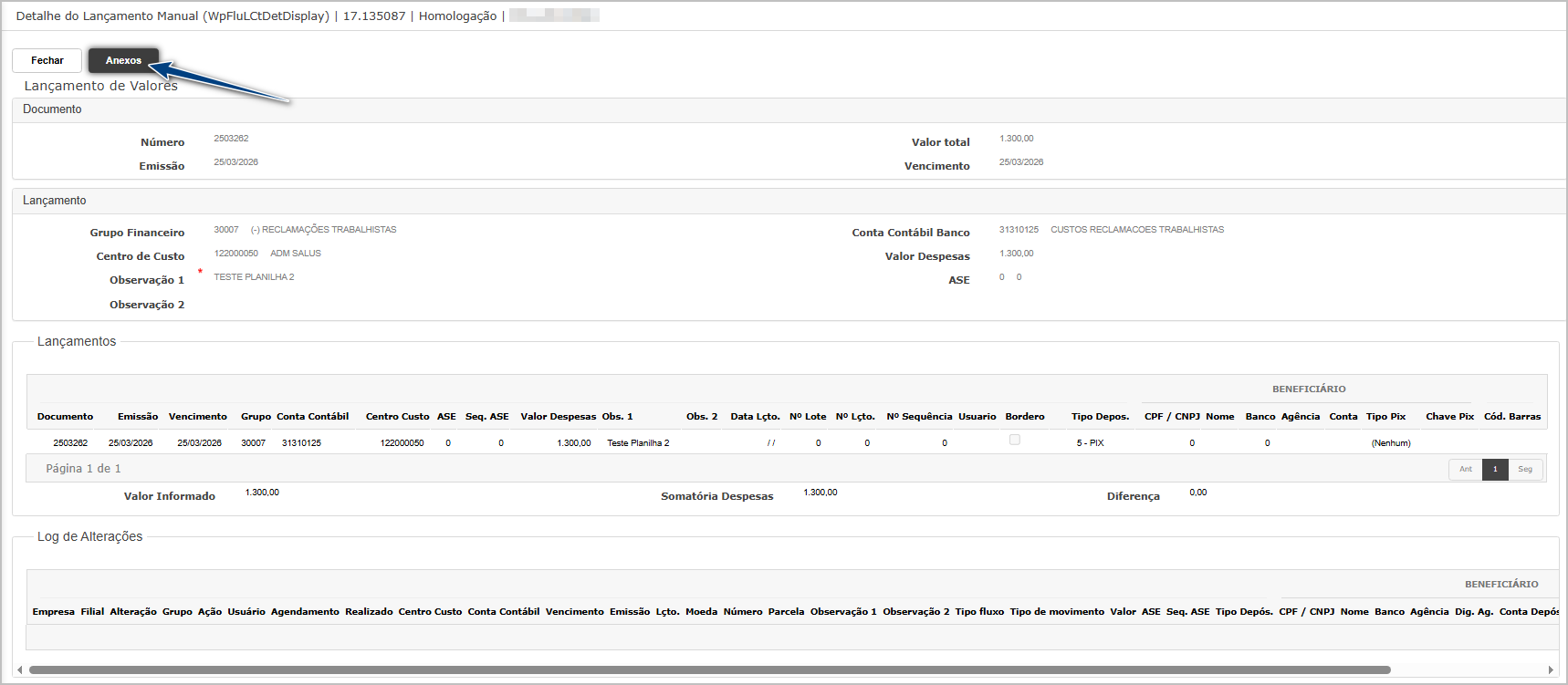Click the Valor Despesas column header
This screenshot has width=1568, height=685.
[558, 417]
